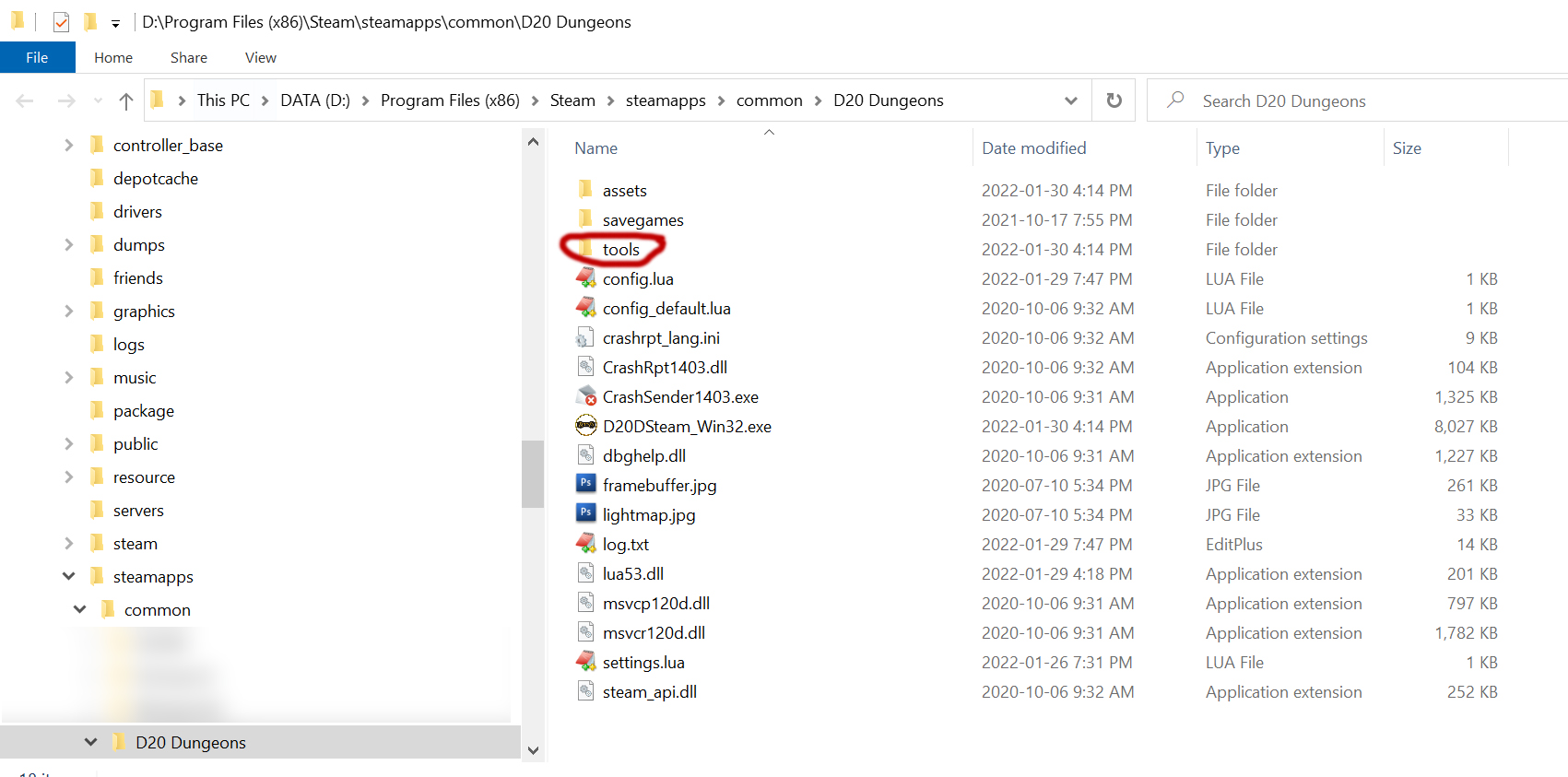Click navigation pane scroll down arrow
Screen dimensions: 1568x777
click(x=533, y=750)
